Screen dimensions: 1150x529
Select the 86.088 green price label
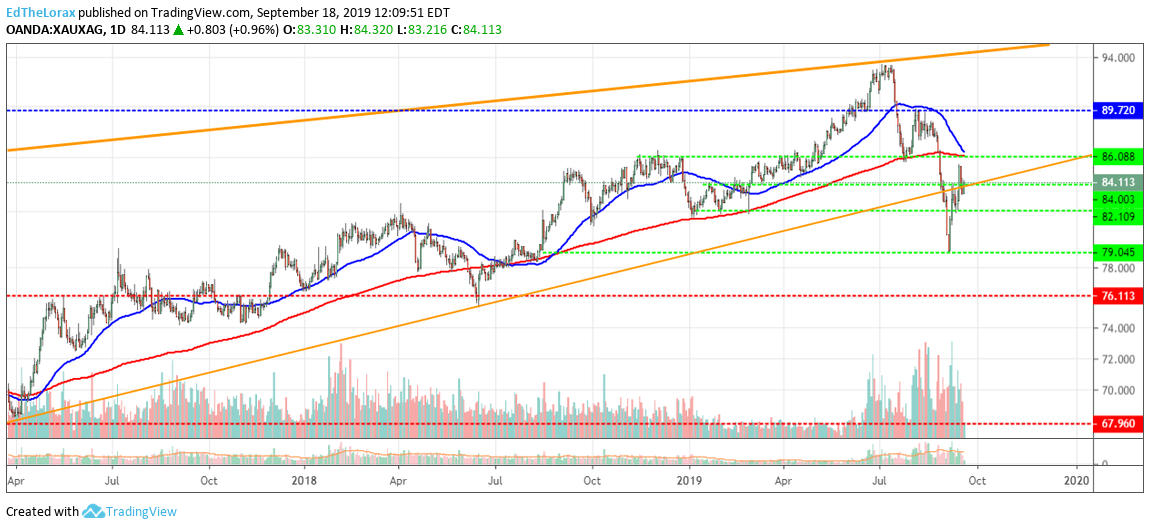pyautogui.click(x=1118, y=156)
